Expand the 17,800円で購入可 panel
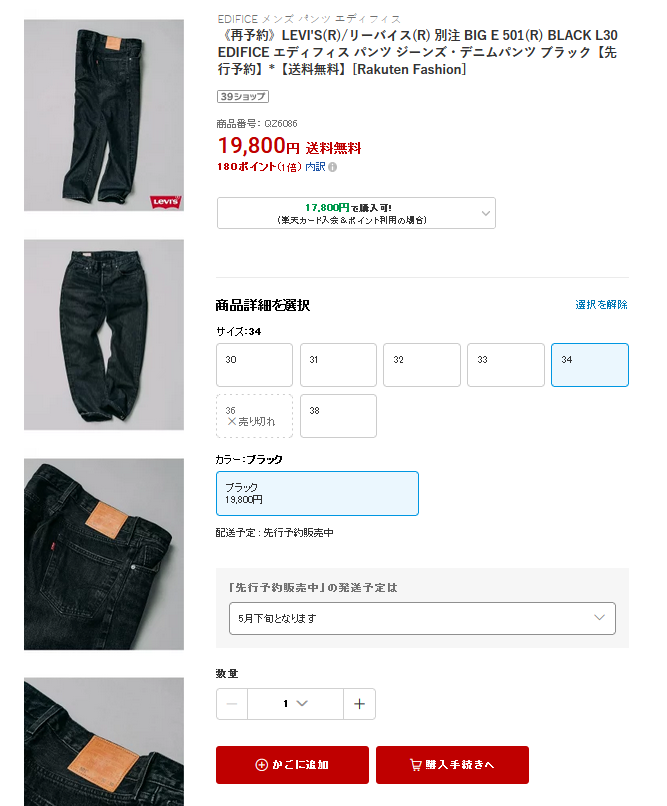 tap(356, 213)
